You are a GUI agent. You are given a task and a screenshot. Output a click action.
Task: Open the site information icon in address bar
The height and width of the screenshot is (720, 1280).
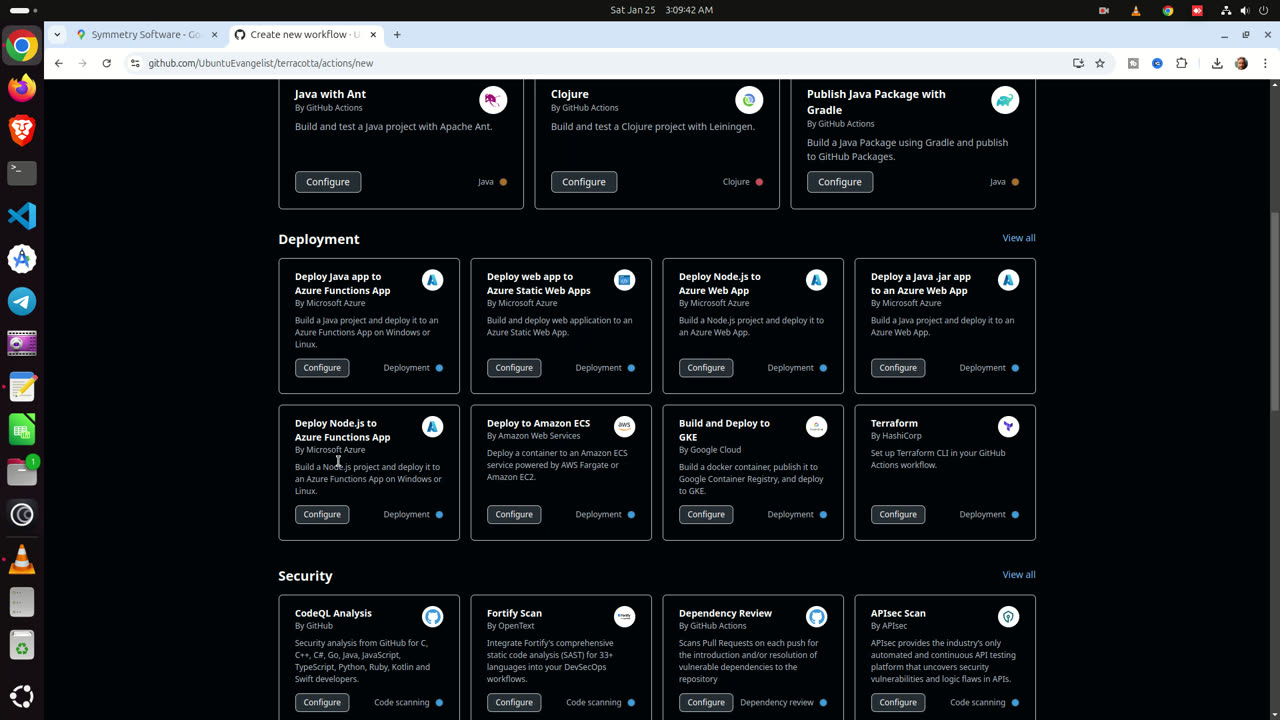pos(135,63)
